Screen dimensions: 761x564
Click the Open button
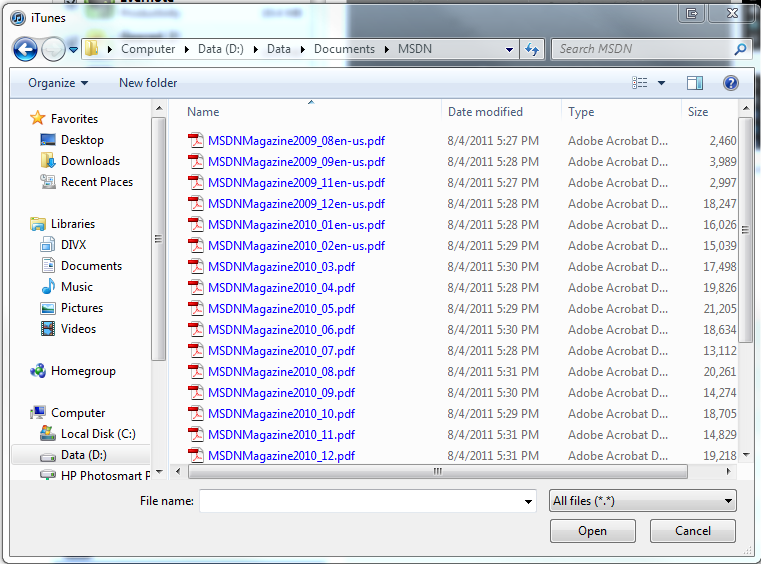tap(593, 531)
